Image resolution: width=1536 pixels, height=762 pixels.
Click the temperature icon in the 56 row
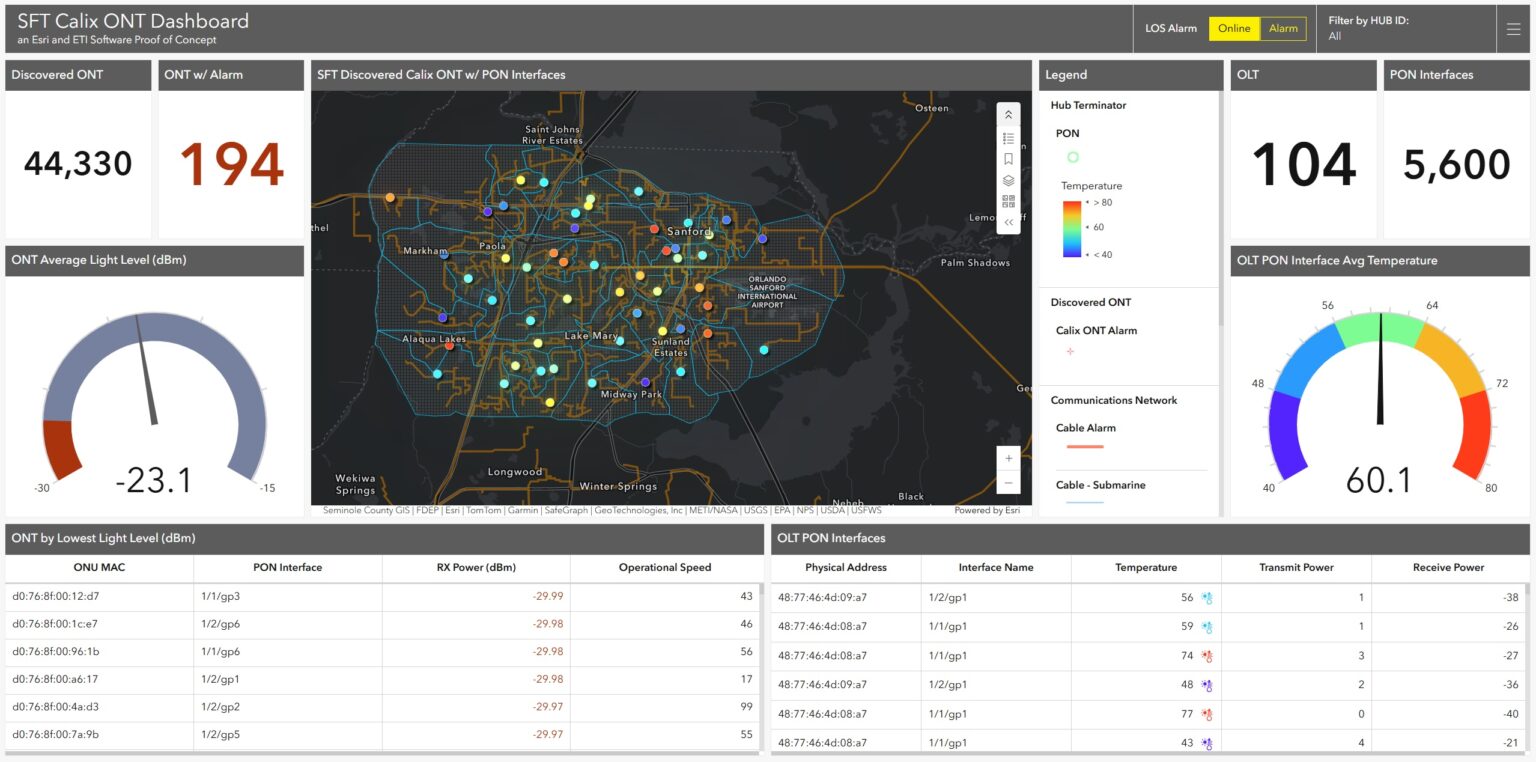[x=1207, y=598]
